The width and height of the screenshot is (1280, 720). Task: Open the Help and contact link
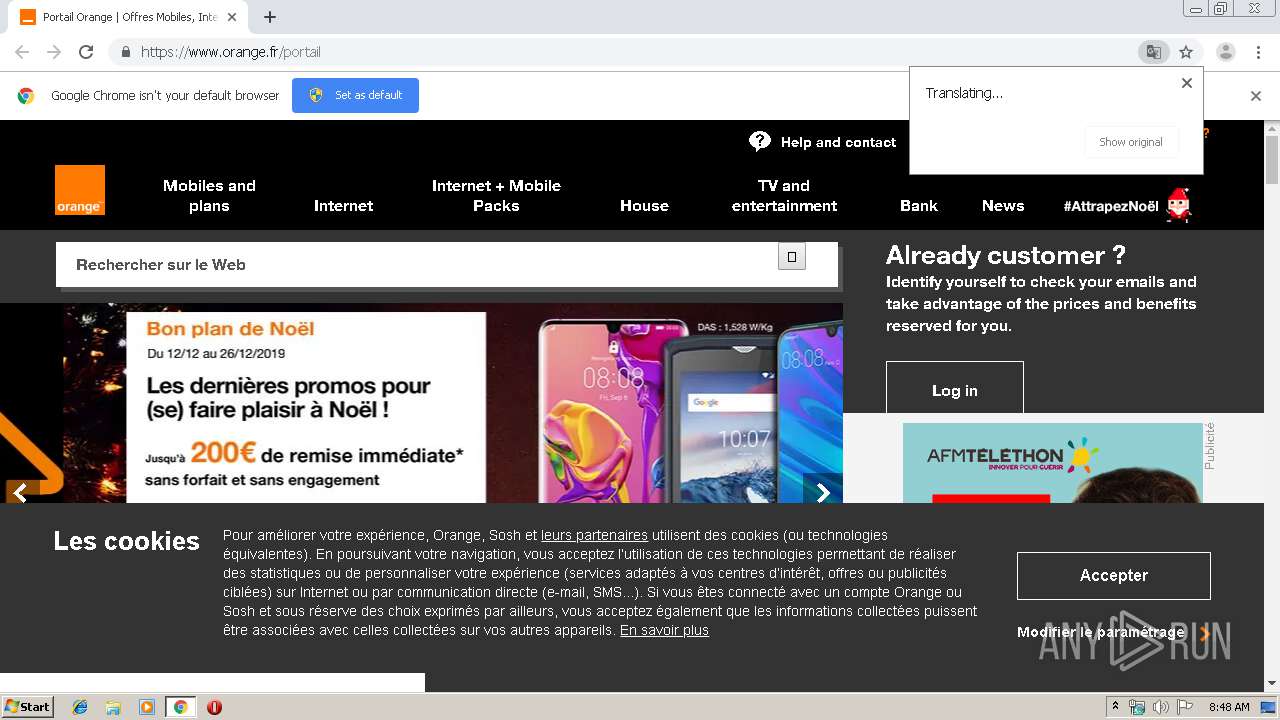[x=838, y=142]
